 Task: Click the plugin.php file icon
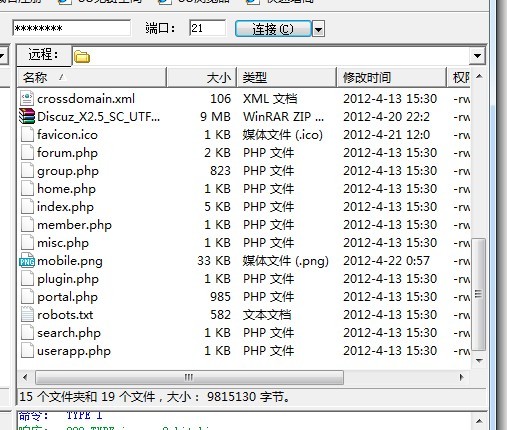pyautogui.click(x=27, y=279)
